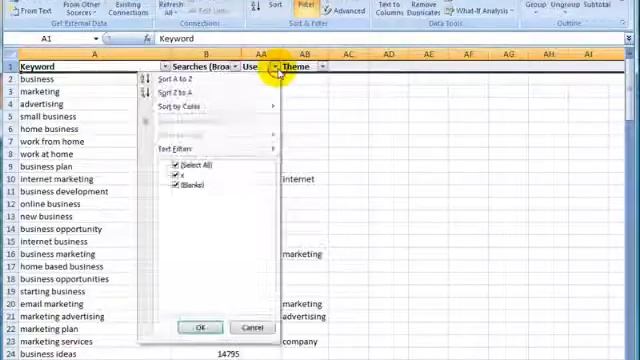Expand the formula bar chevron
The width and height of the screenshot is (640, 360).
pos(629,38)
